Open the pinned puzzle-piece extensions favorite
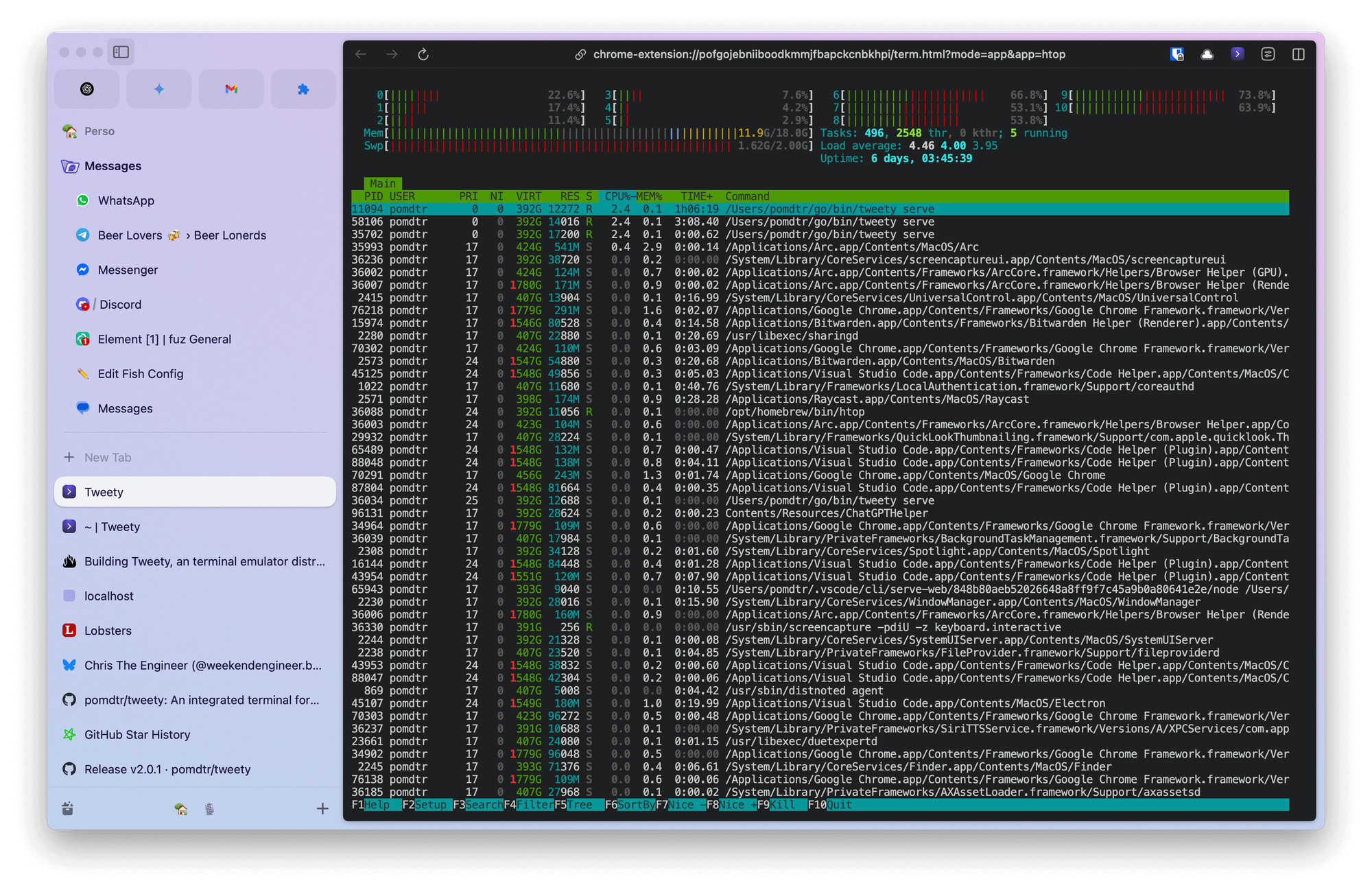Screen dimensions: 1372x892 [303, 89]
